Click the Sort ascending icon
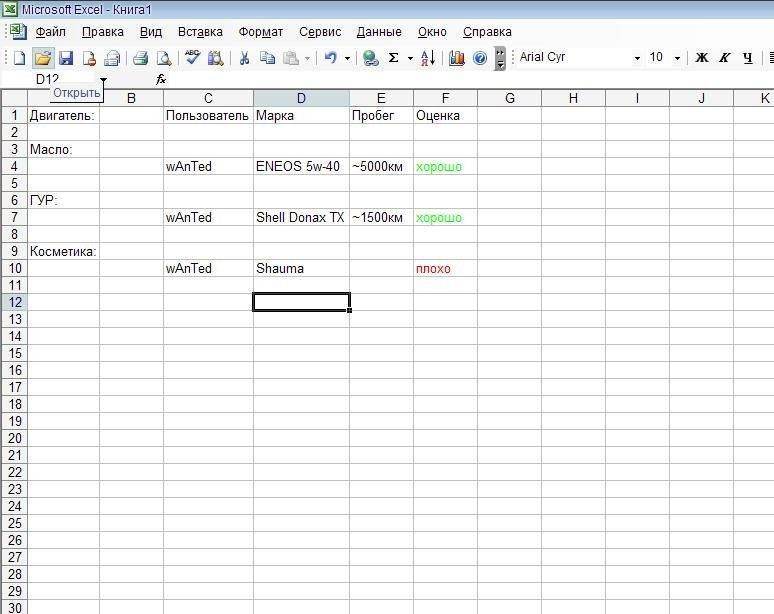This screenshot has height=614, width=774. 427,58
